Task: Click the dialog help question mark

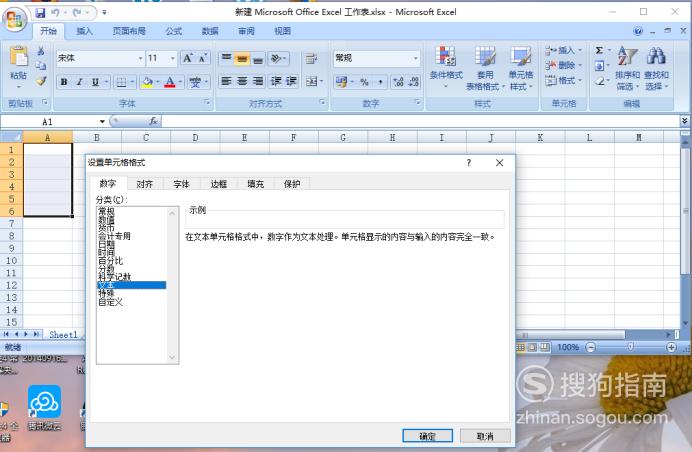Action: [x=469, y=163]
